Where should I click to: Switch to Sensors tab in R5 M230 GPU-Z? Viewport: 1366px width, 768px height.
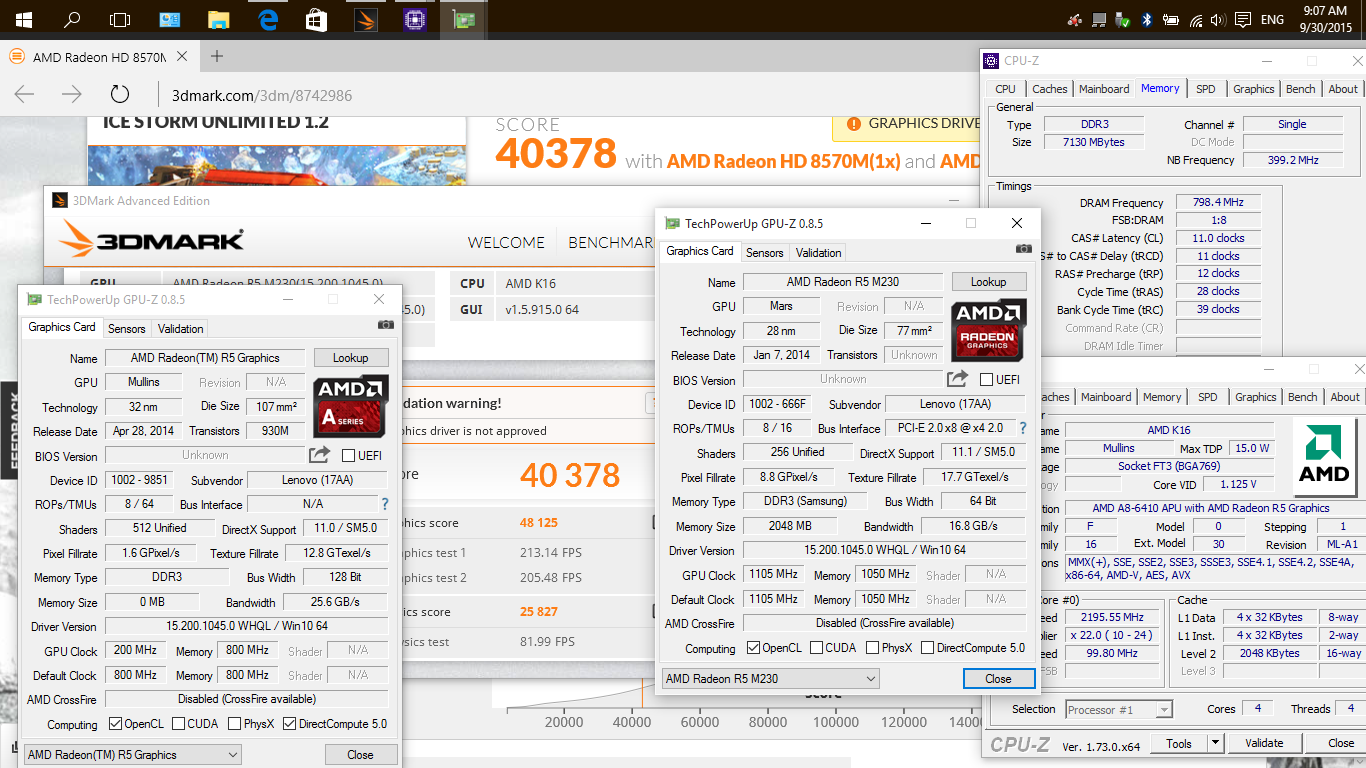tap(765, 252)
